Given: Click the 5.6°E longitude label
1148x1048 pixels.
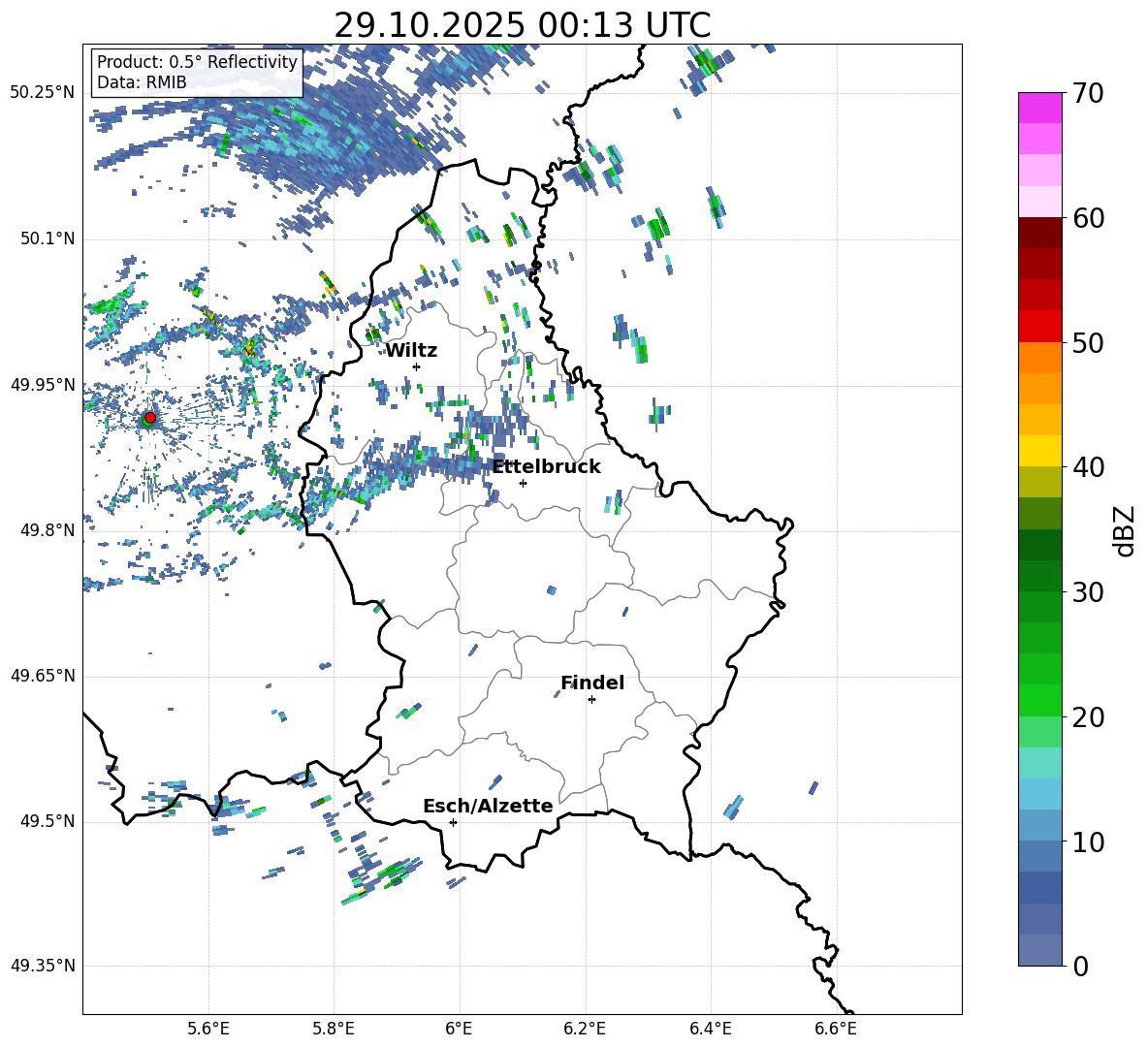Looking at the screenshot, I should tap(208, 1029).
